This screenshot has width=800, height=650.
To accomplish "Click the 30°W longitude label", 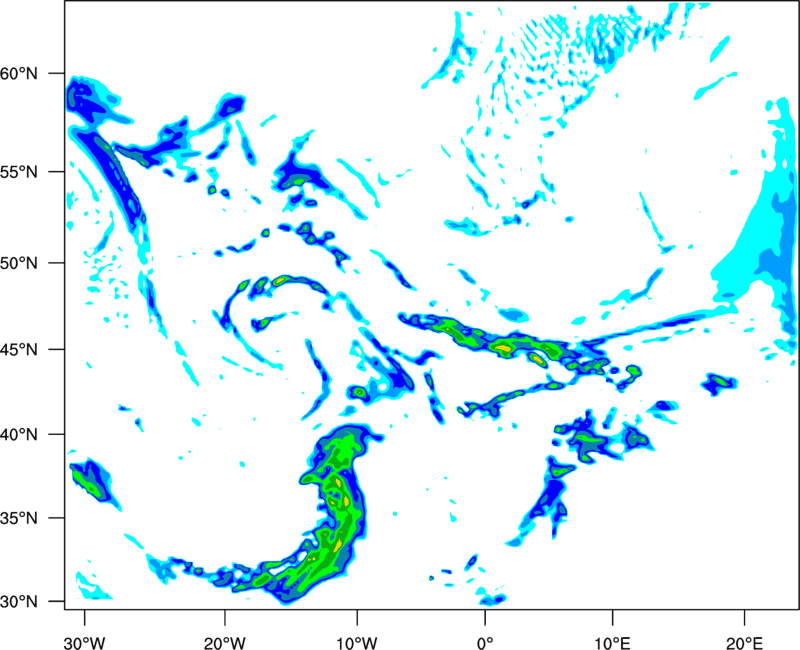I will [x=84, y=643].
